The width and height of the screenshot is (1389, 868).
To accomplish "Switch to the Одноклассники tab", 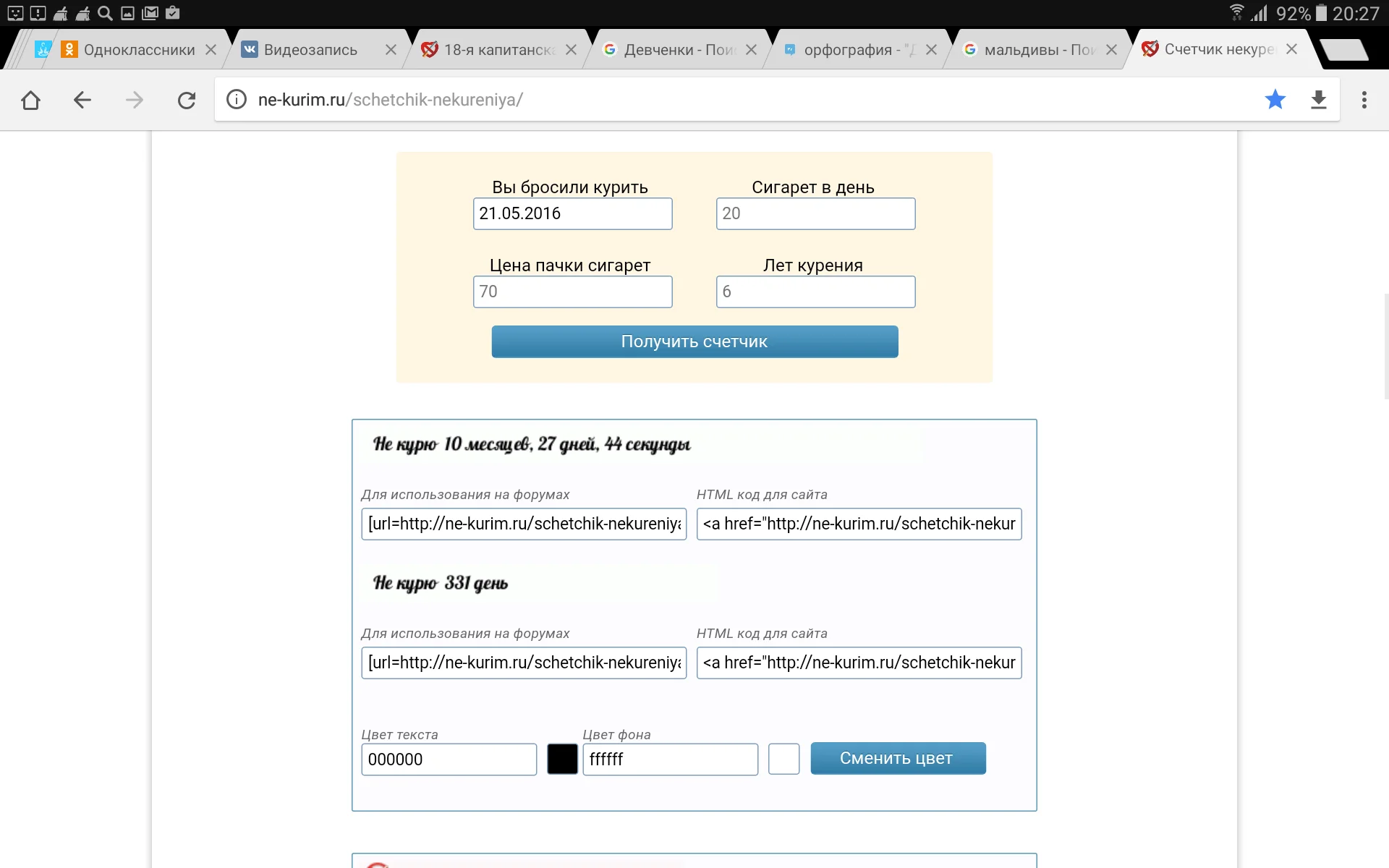I will click(x=130, y=49).
